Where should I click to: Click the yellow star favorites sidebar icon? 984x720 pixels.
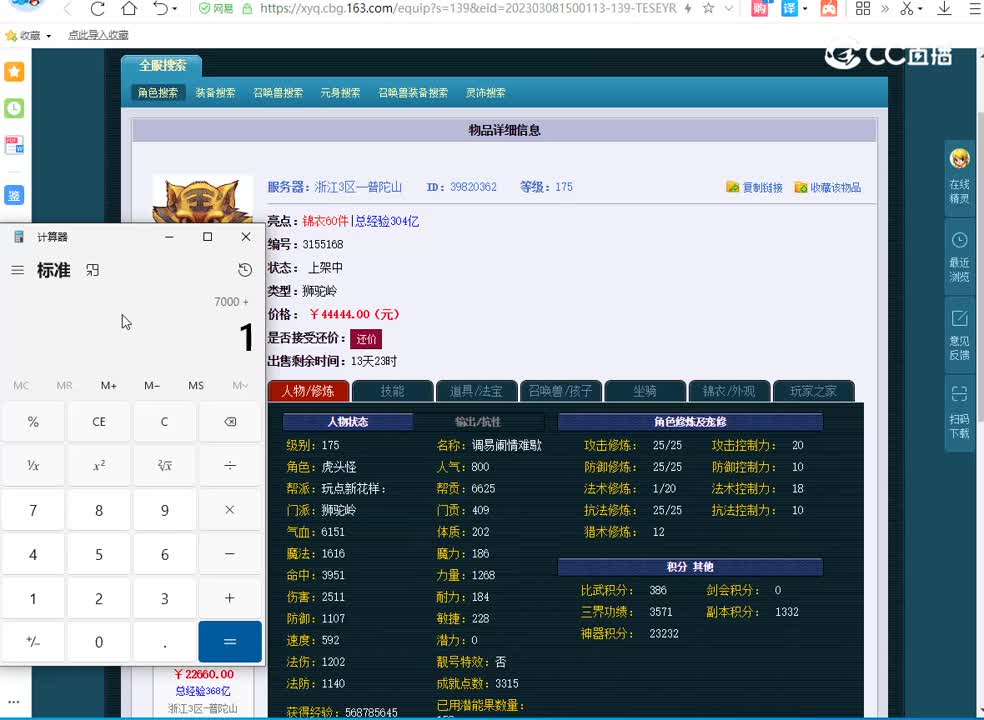[x=14, y=72]
